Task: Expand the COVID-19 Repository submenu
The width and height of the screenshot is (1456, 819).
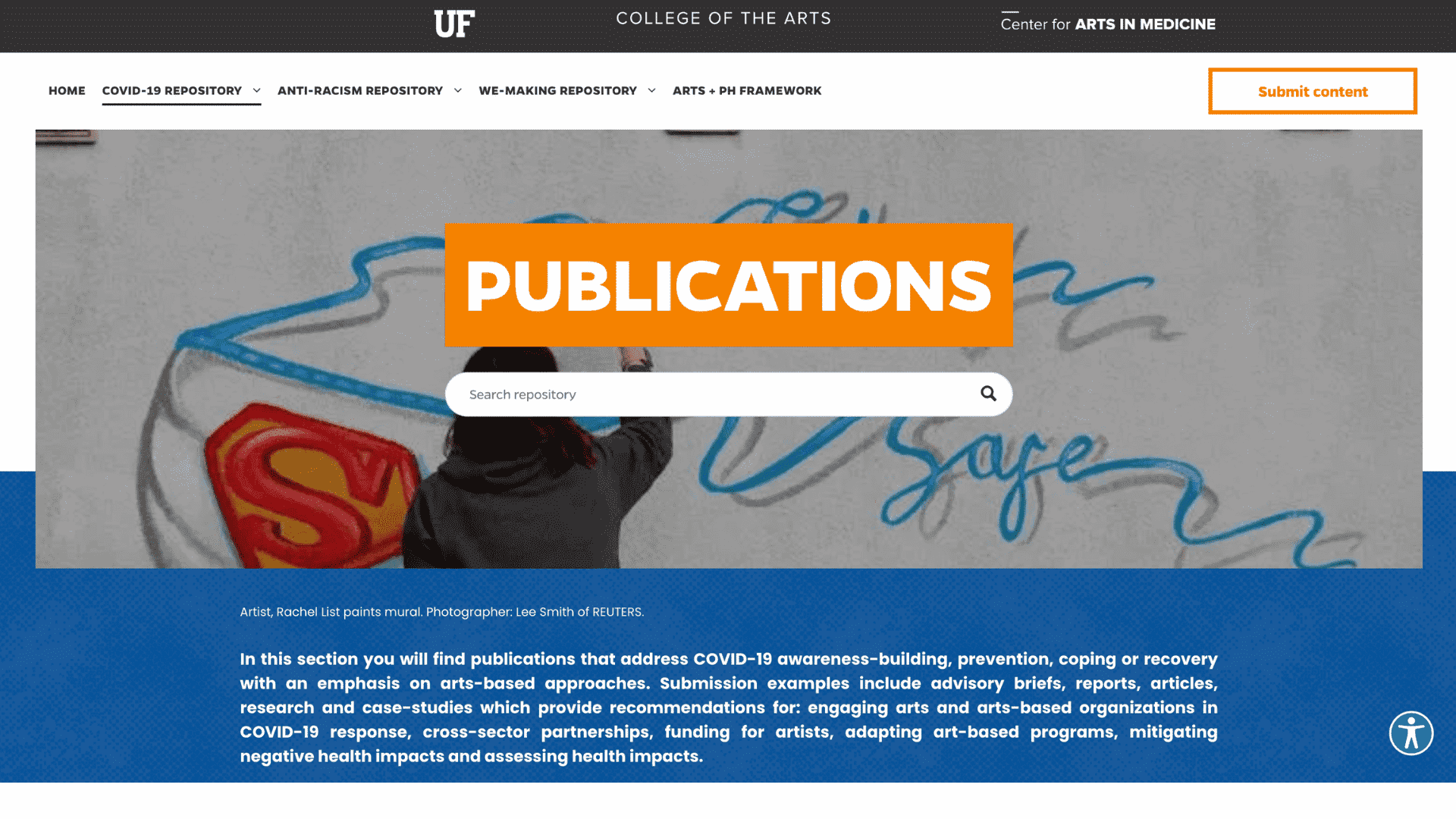Action: click(256, 91)
